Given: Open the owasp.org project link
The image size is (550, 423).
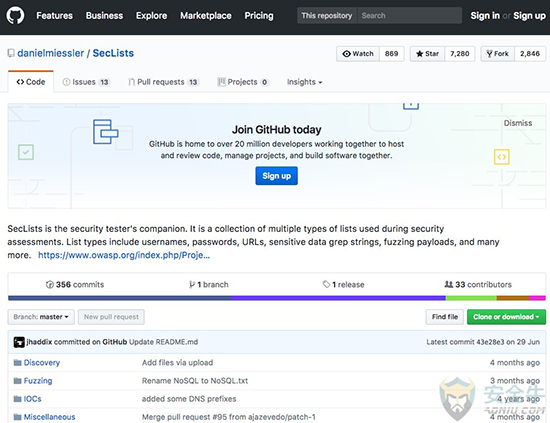Looking at the screenshot, I should (x=124, y=255).
